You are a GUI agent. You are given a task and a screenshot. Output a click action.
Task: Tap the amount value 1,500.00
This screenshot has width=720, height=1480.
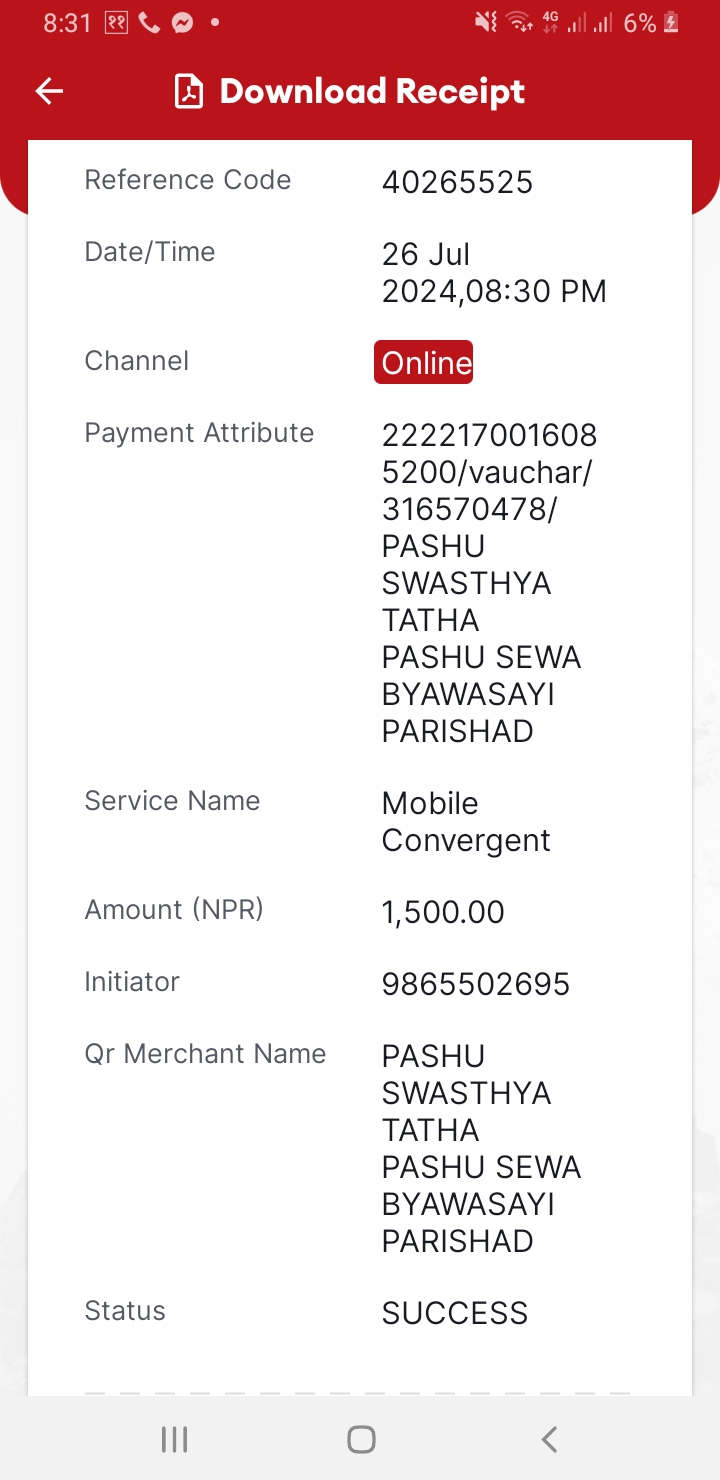point(443,912)
